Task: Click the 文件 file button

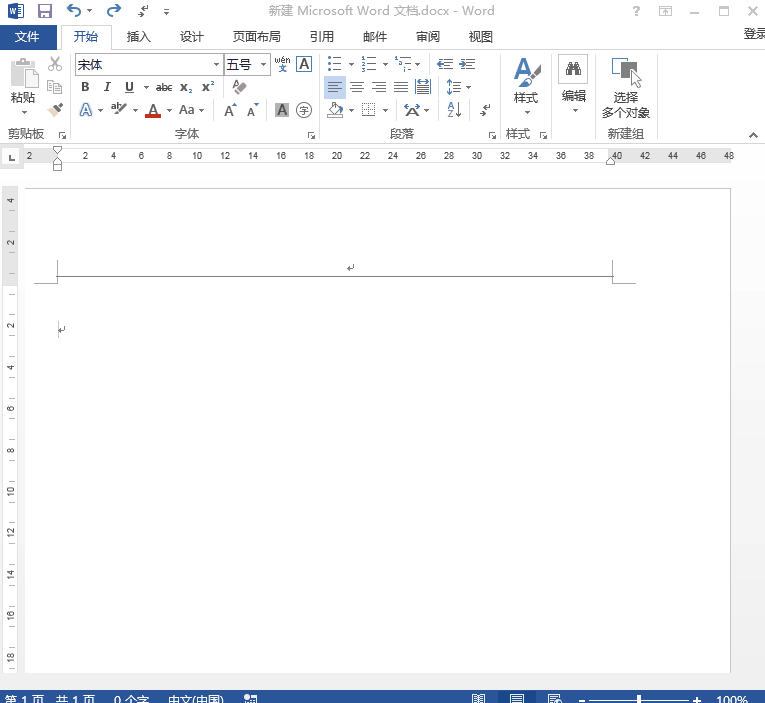Action: (28, 37)
